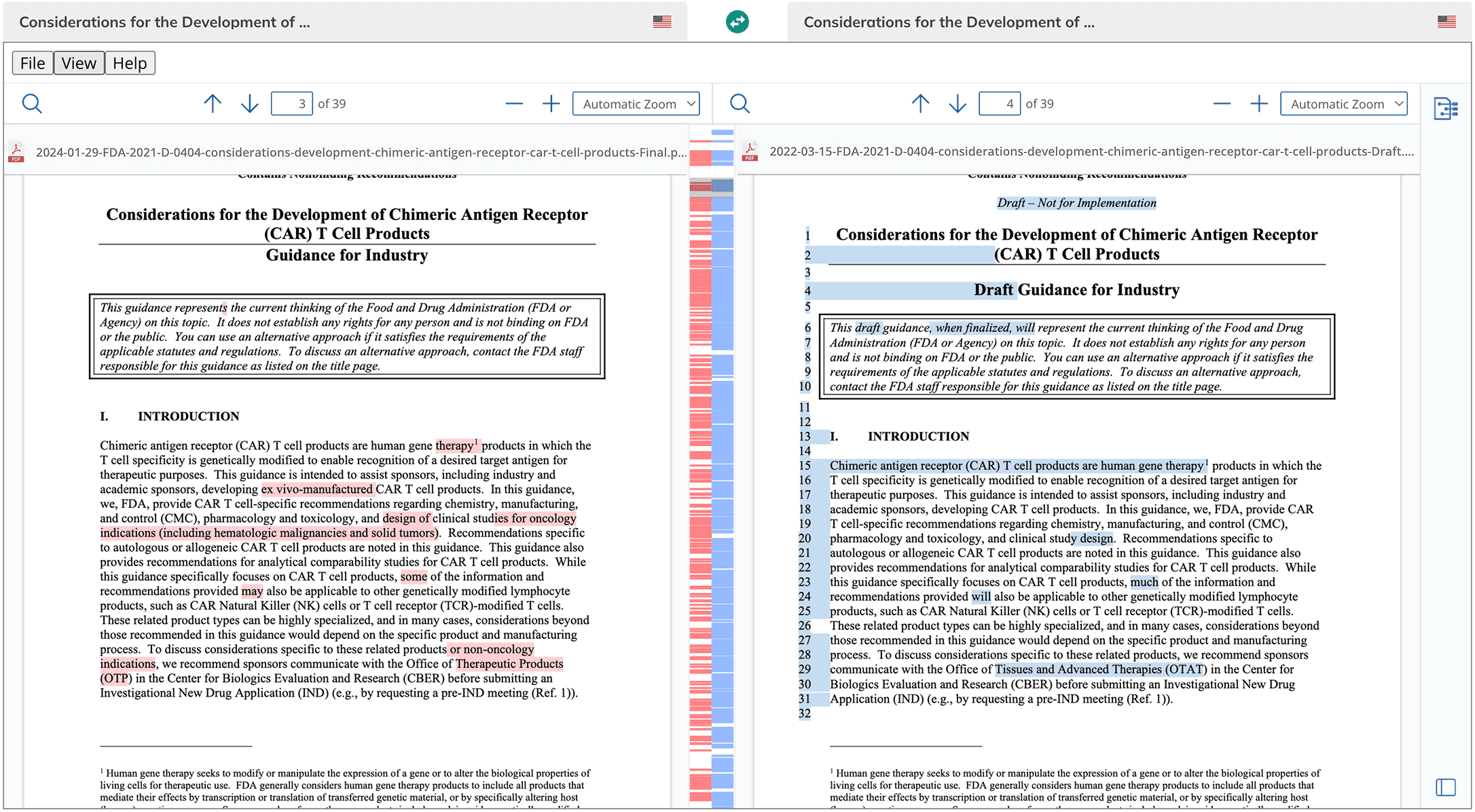Expand right pane Automatic Zoom dropdown
This screenshot has width=1475, height=812.
[1343, 104]
